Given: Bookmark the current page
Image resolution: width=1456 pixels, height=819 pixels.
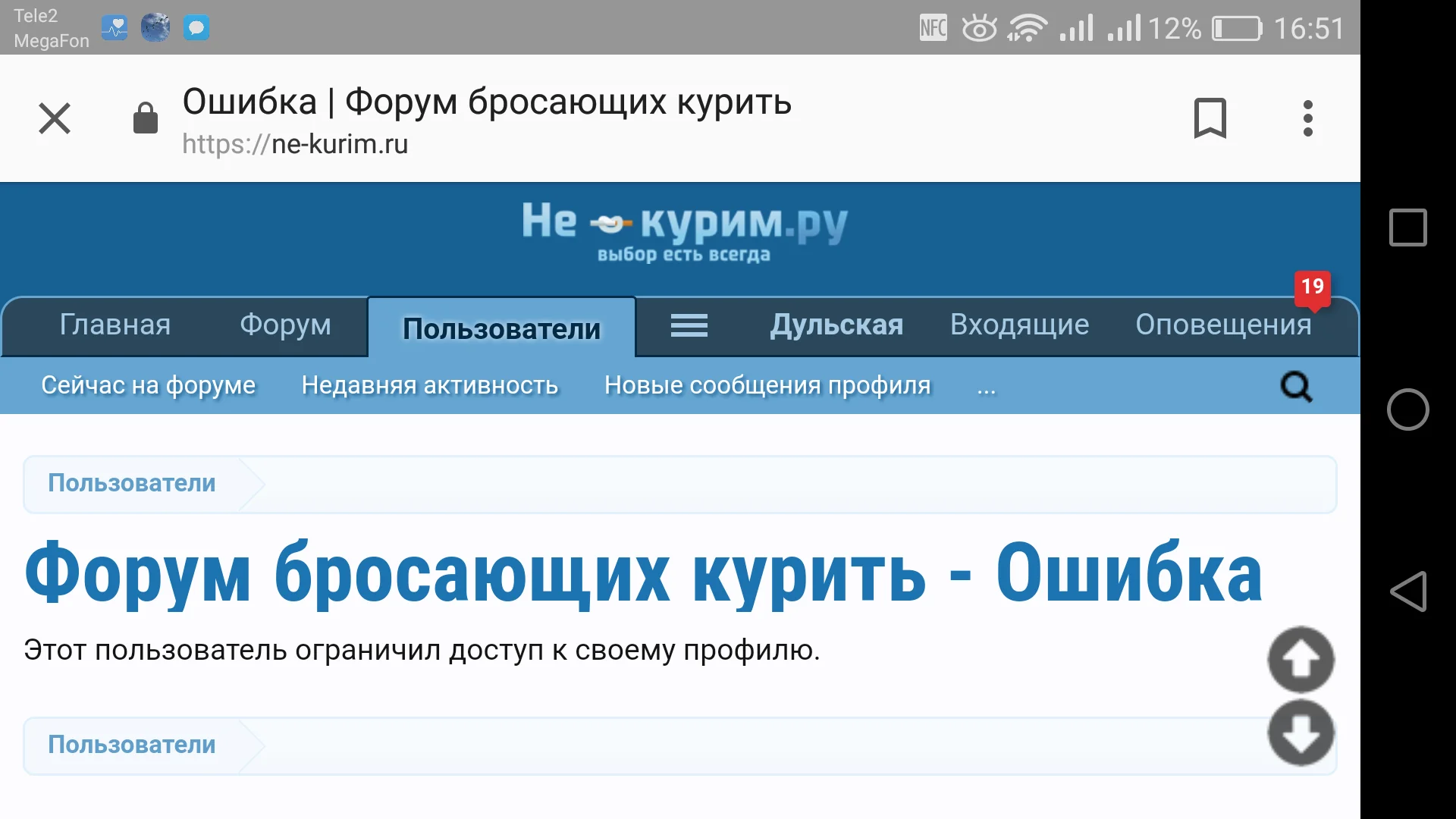Looking at the screenshot, I should coord(1210,118).
